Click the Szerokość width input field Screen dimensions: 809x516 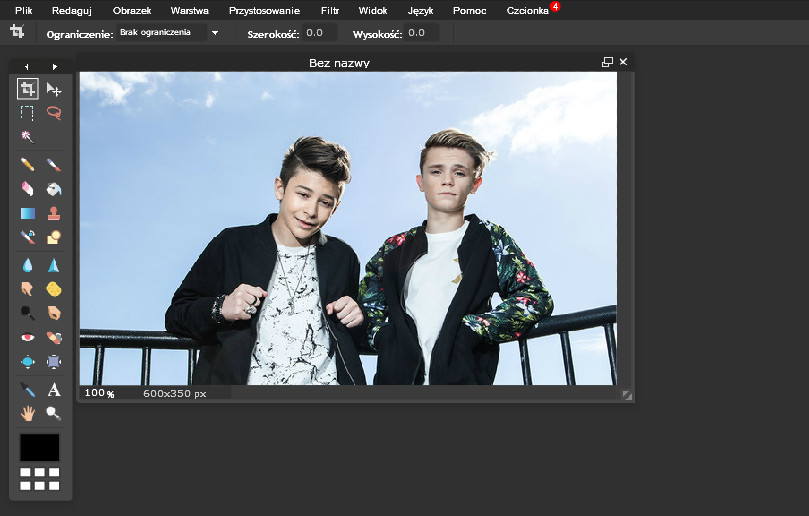(319, 33)
